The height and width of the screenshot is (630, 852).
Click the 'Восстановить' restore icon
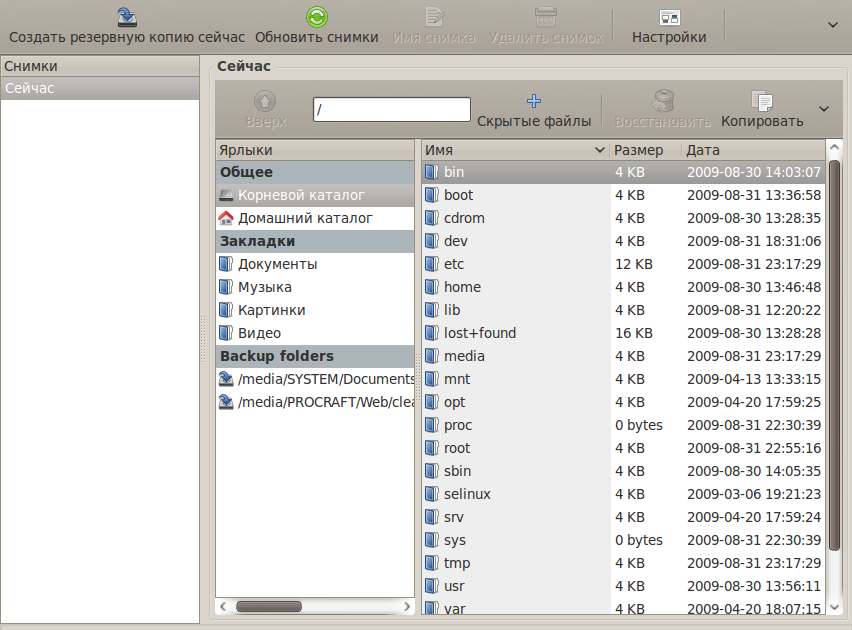tap(662, 101)
